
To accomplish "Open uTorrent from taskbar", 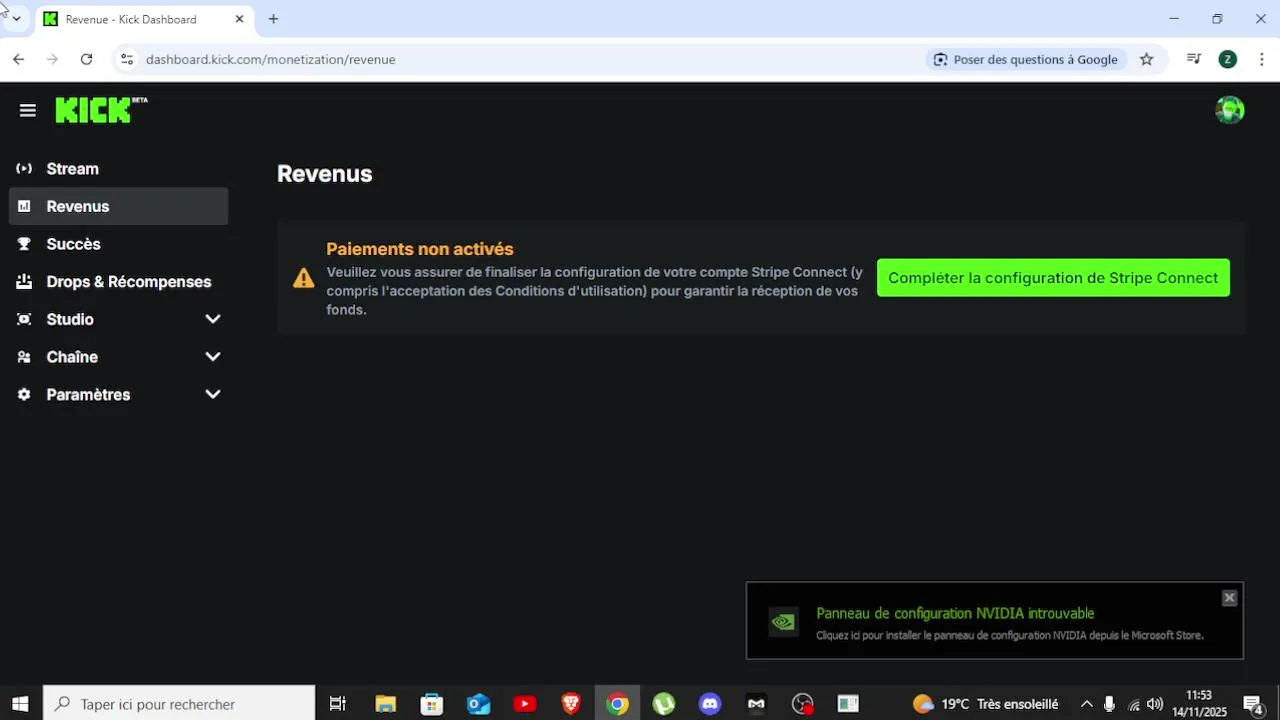I will (x=664, y=704).
